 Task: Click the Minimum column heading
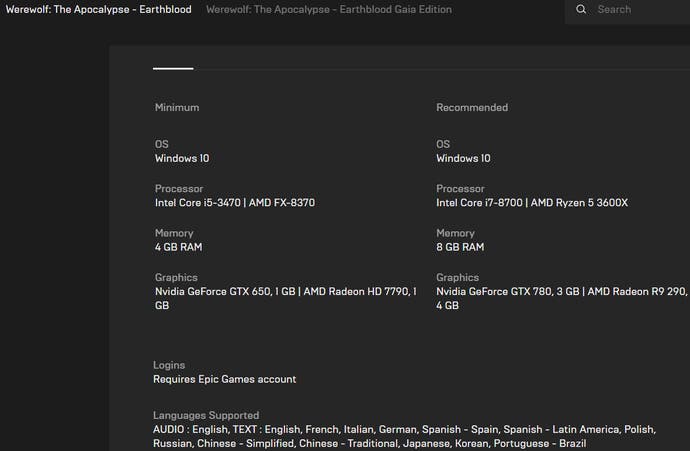tap(177, 107)
